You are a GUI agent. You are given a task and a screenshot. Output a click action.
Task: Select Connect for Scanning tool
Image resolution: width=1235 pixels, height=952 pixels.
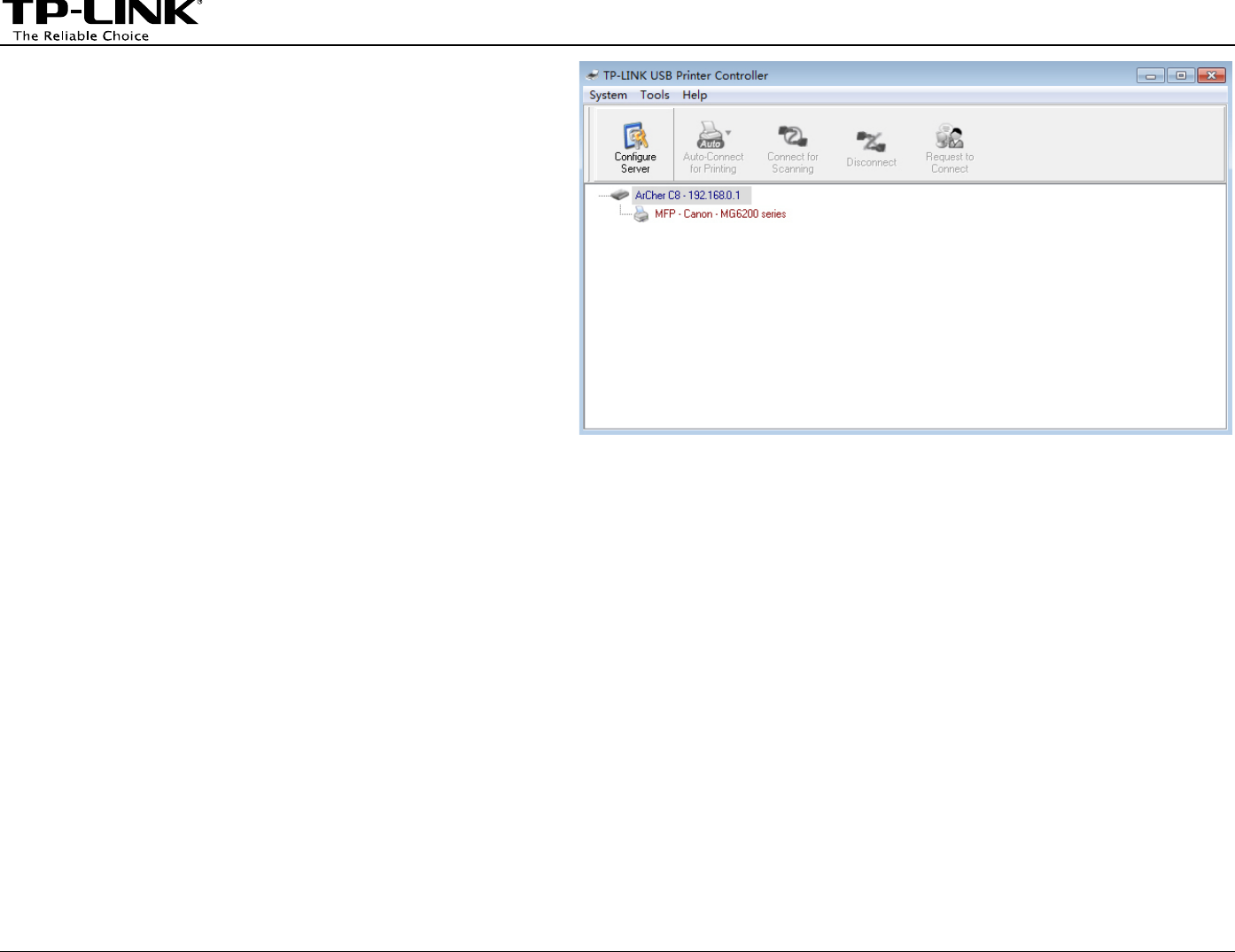coord(792,147)
